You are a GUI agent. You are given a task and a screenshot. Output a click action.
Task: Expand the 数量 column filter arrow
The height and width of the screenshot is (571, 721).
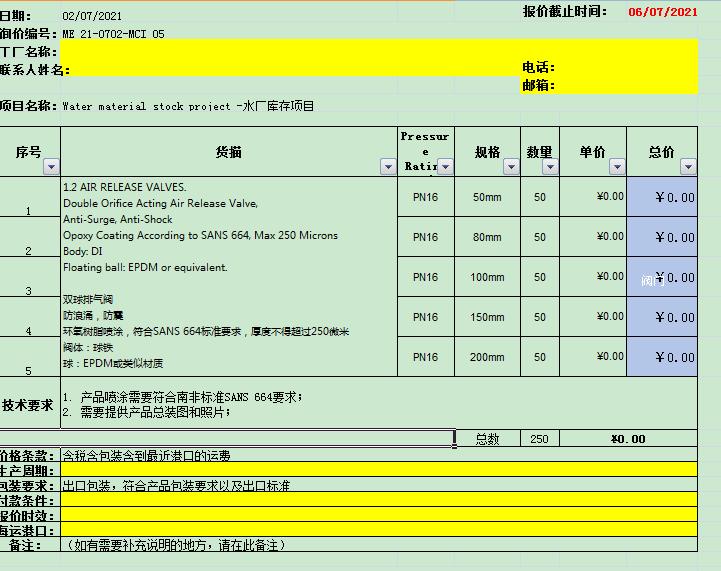point(550,167)
